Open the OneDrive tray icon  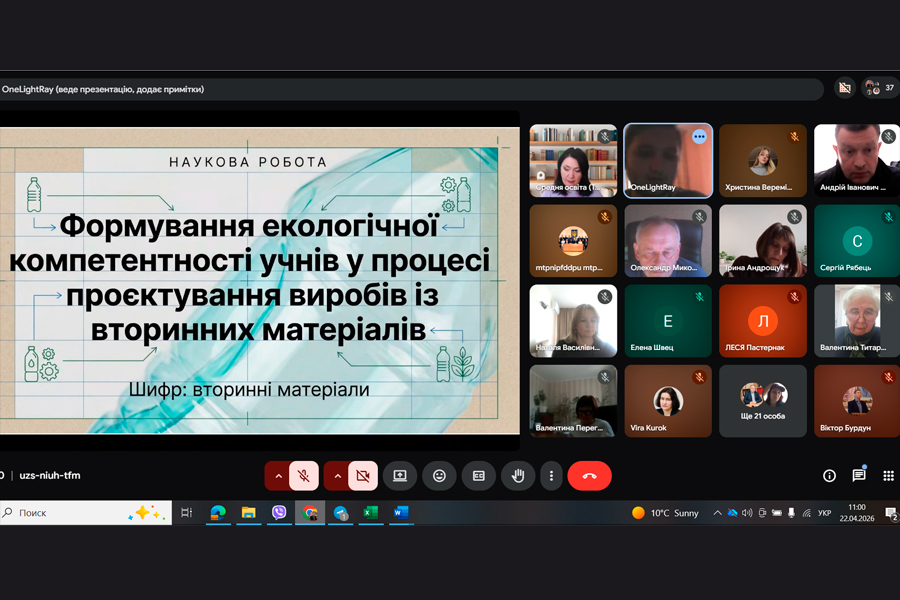point(732,513)
